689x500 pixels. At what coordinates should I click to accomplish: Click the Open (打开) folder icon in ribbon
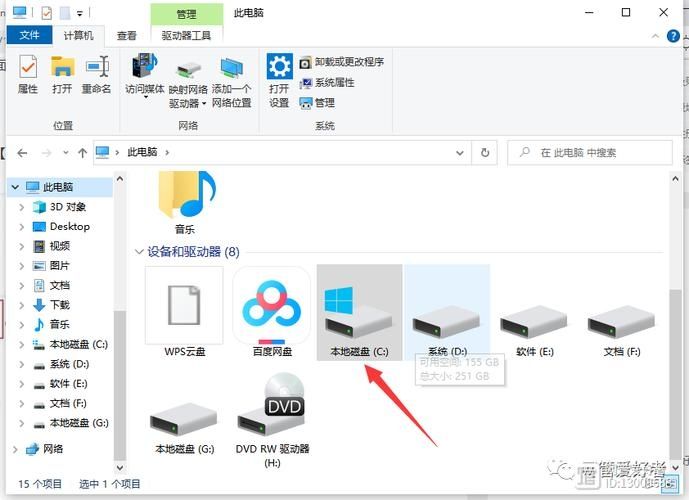(x=62, y=74)
